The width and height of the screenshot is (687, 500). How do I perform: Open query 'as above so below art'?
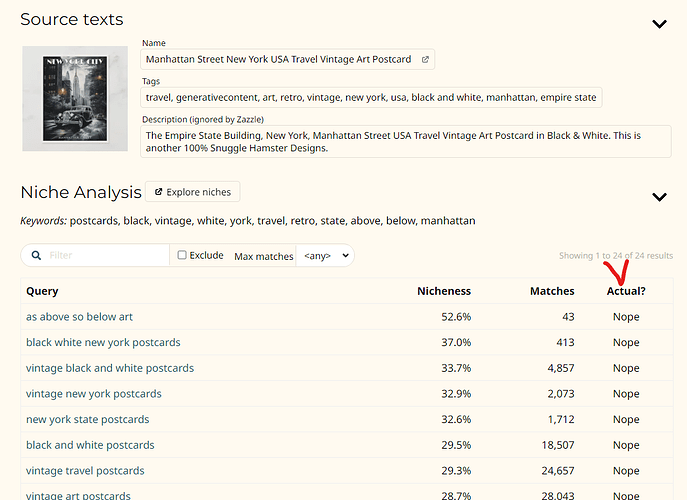pos(79,317)
